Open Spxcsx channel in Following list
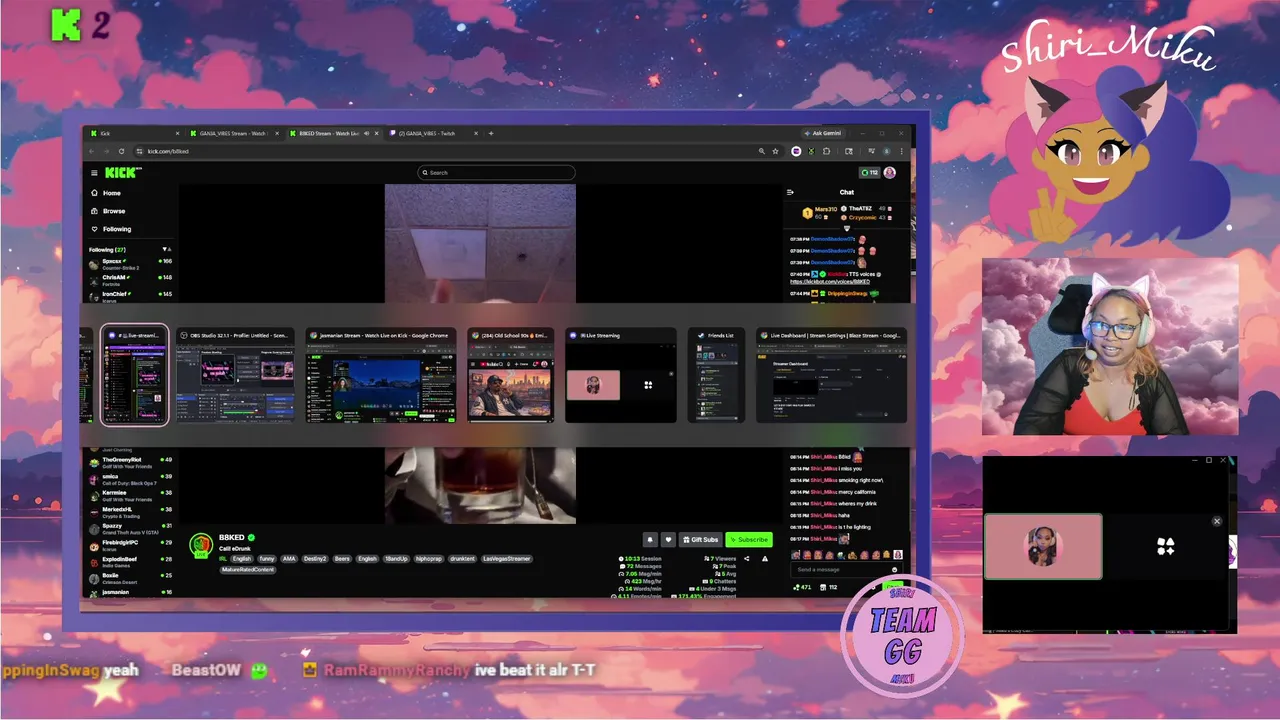 (x=130, y=264)
